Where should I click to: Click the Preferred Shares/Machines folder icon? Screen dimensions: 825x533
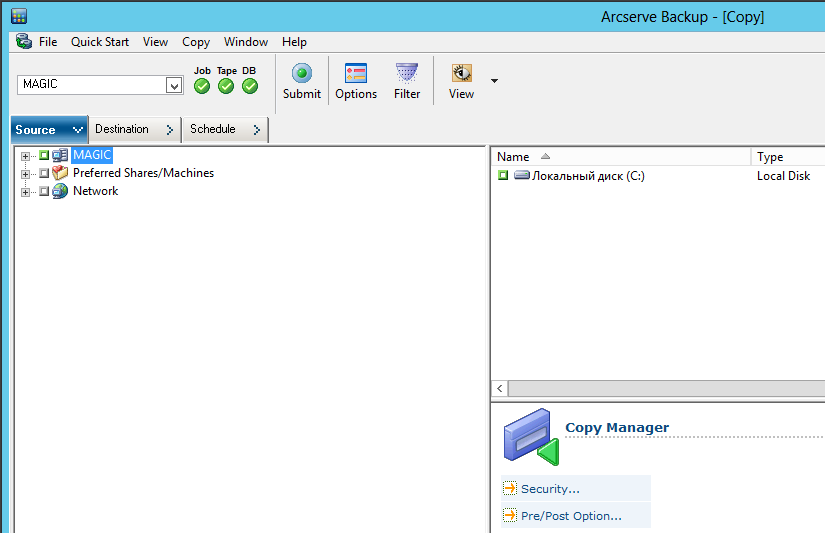coord(60,173)
